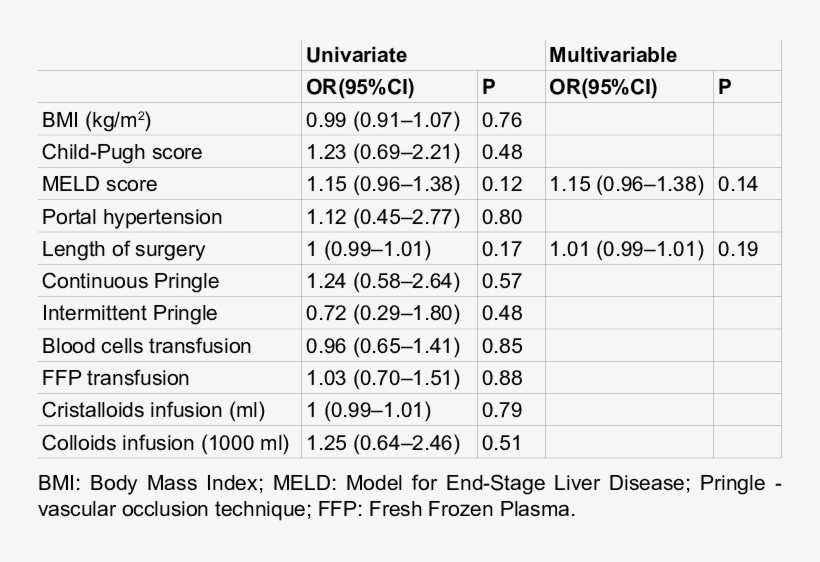This screenshot has height=562, width=820.
Task: Select the odds ratio "1.25 (0.64–2.46)" cell
Action: 383,442
